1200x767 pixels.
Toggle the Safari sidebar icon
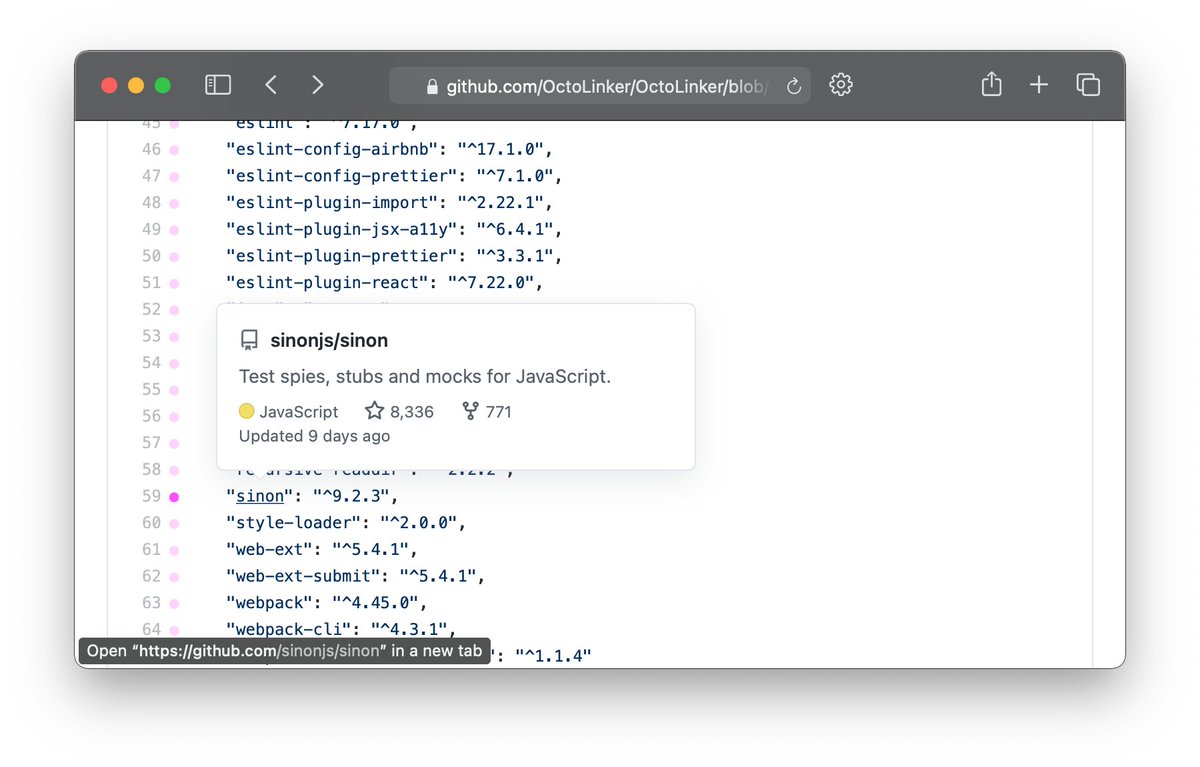(x=218, y=85)
